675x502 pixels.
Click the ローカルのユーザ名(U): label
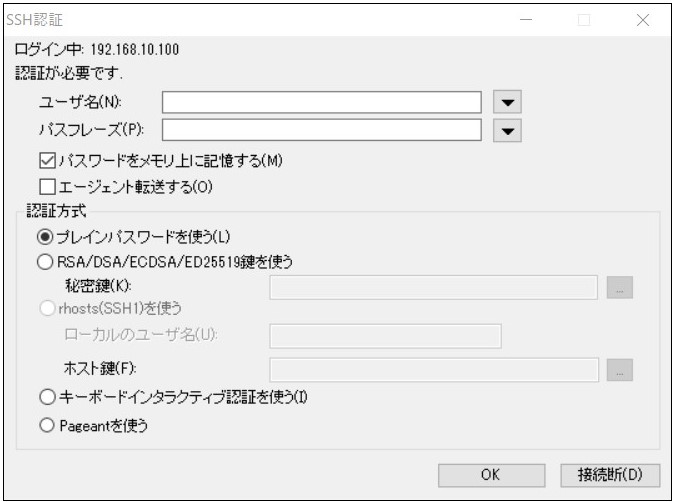point(141,335)
